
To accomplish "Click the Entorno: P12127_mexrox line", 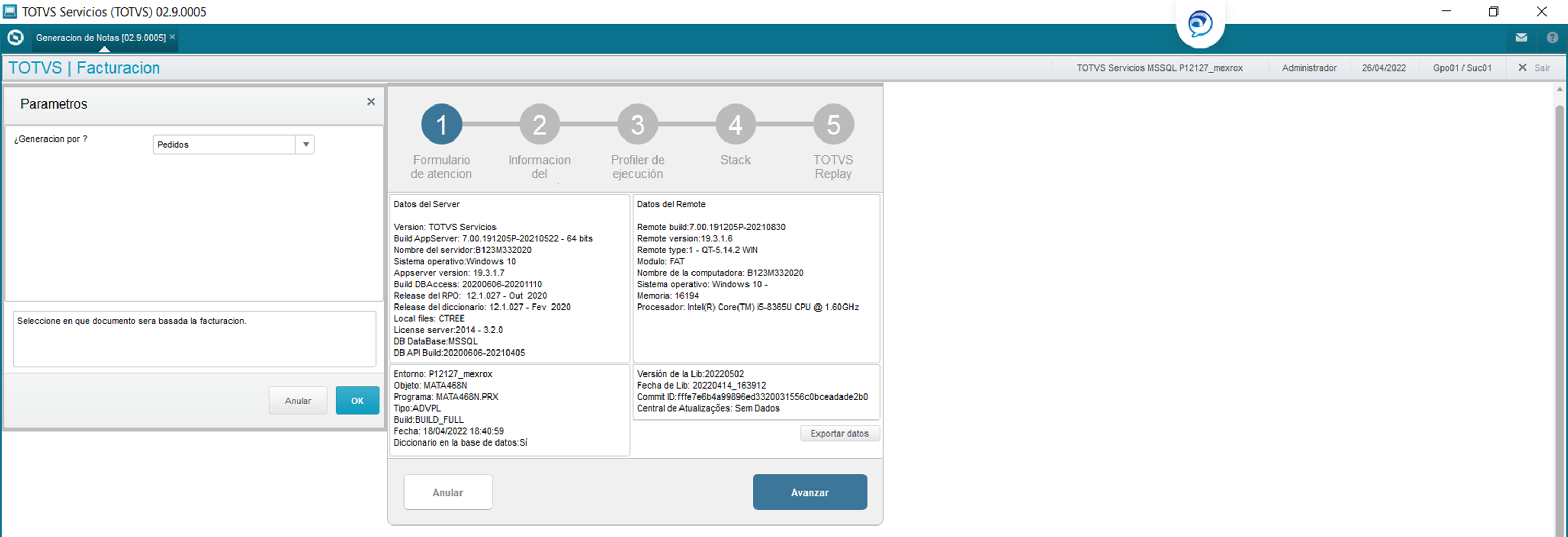I will pos(443,374).
